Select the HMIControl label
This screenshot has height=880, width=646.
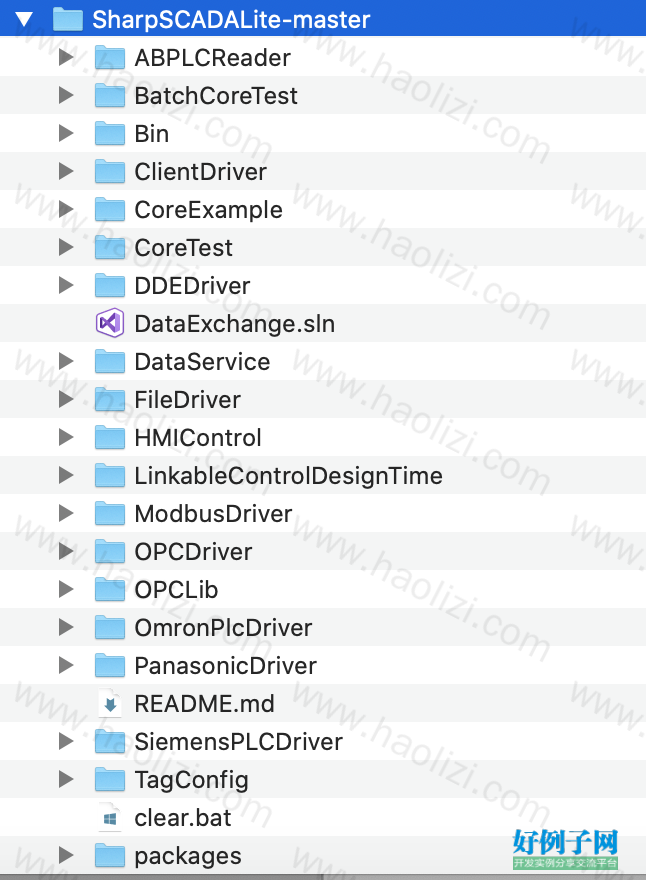(x=198, y=438)
